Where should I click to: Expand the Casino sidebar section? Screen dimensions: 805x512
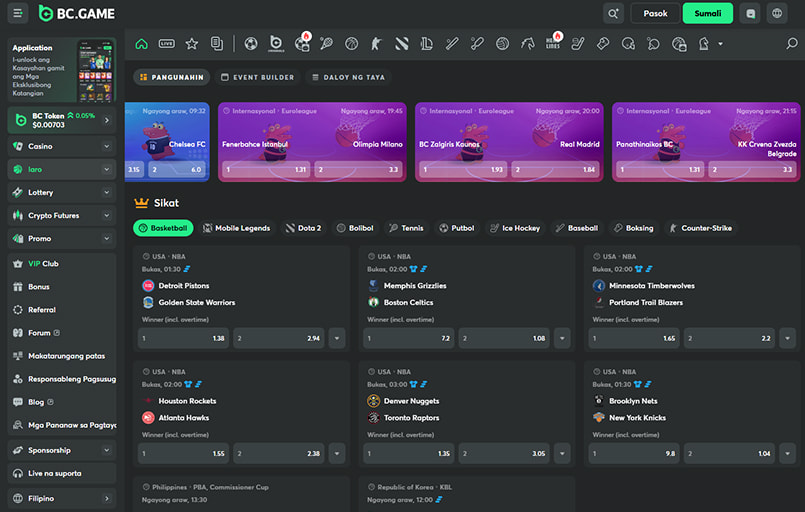tap(107, 146)
